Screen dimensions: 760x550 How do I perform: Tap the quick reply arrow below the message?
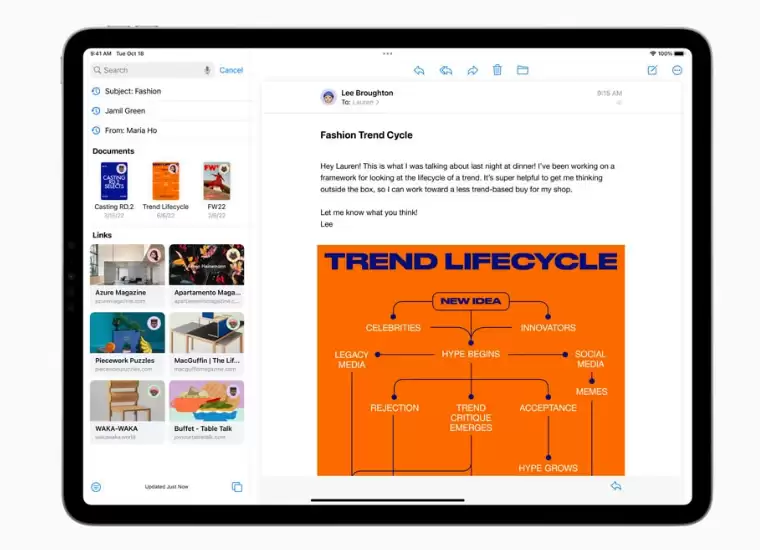(x=616, y=486)
